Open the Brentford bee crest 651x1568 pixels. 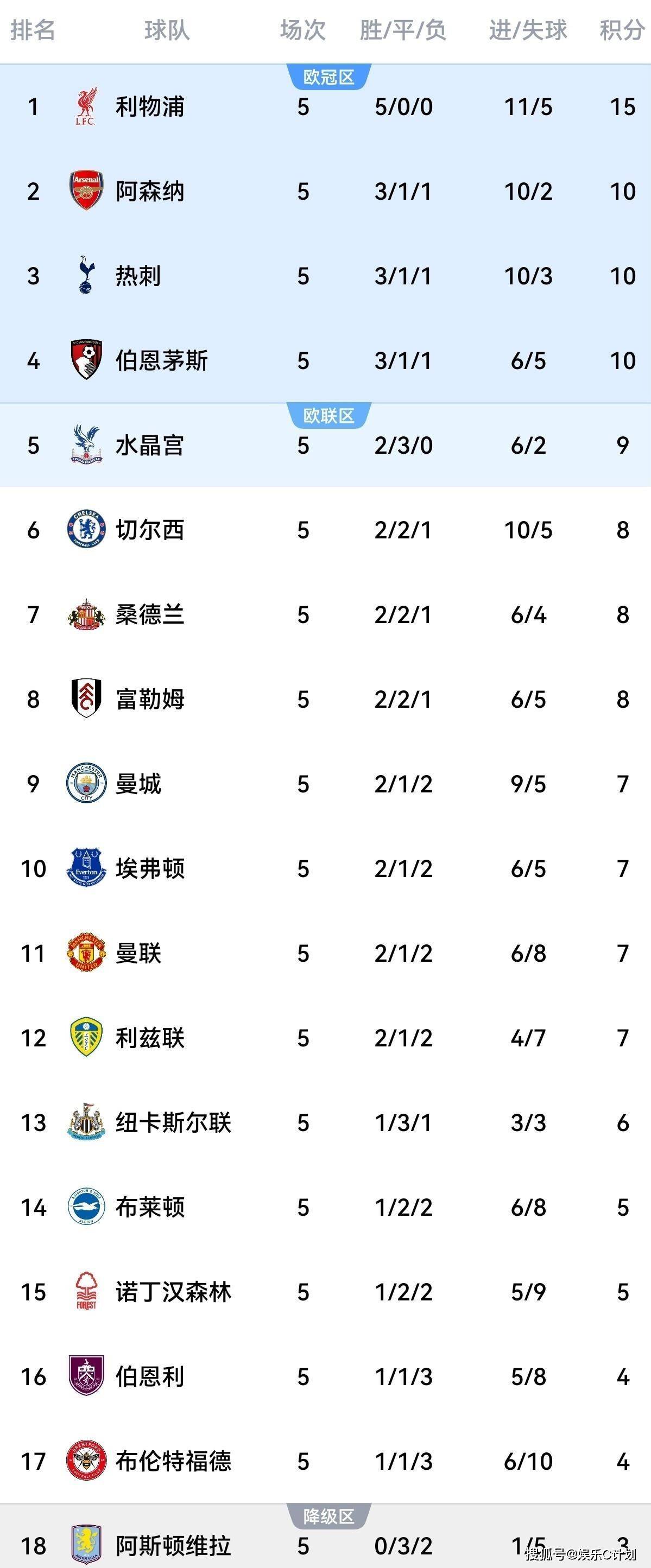point(86,1459)
